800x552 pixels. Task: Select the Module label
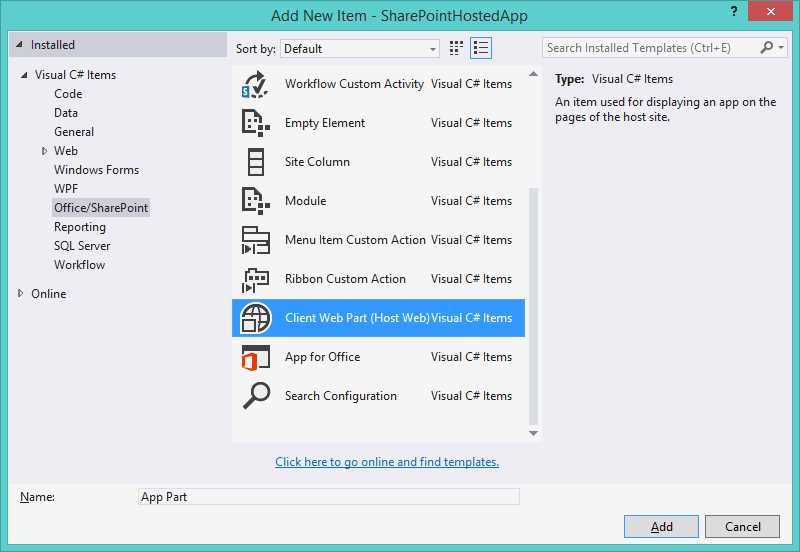pyautogui.click(x=306, y=201)
